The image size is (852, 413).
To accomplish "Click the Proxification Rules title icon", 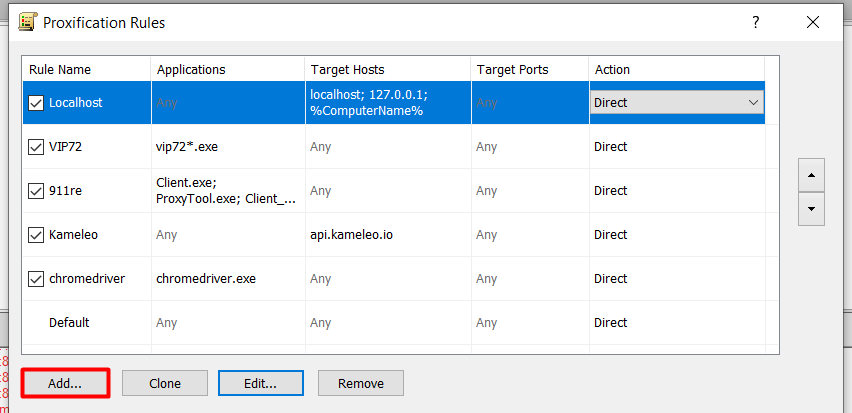I will pos(29,22).
